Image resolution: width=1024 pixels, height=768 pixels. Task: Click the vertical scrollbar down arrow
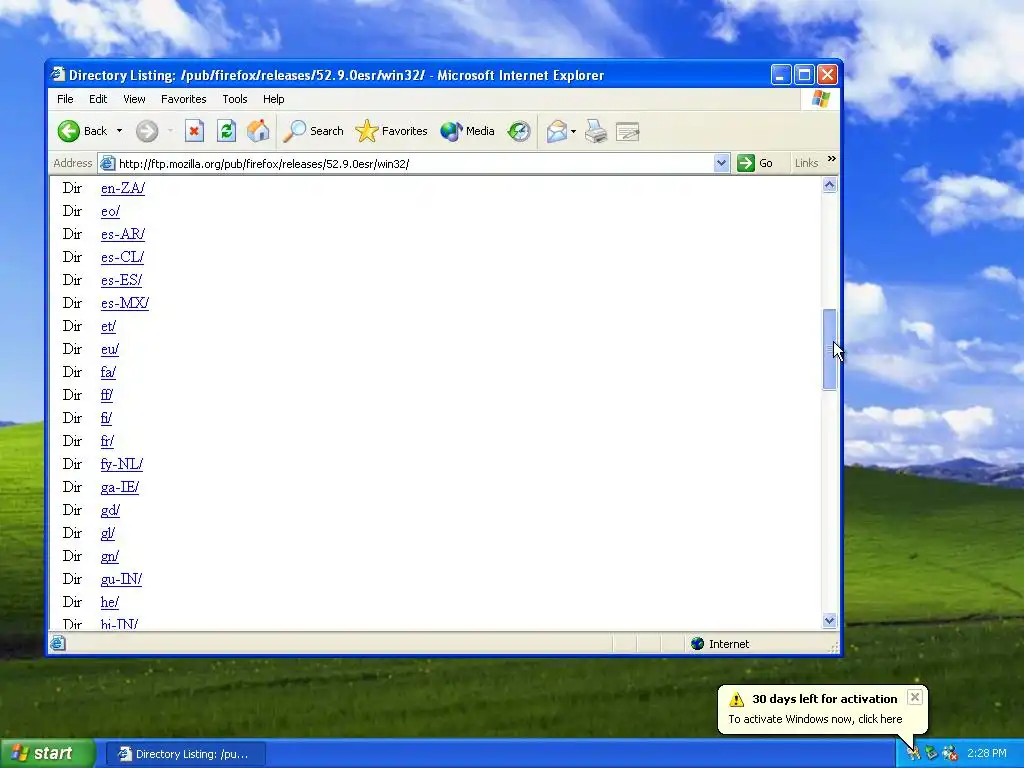click(829, 620)
